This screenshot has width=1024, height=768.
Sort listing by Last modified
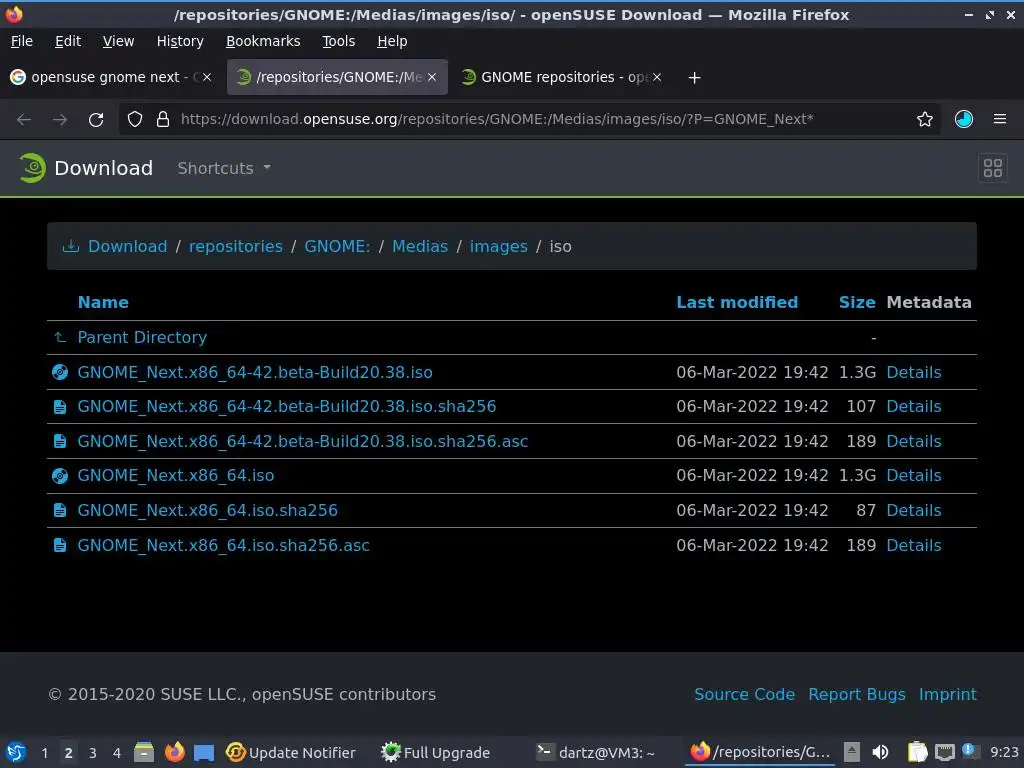(x=737, y=302)
